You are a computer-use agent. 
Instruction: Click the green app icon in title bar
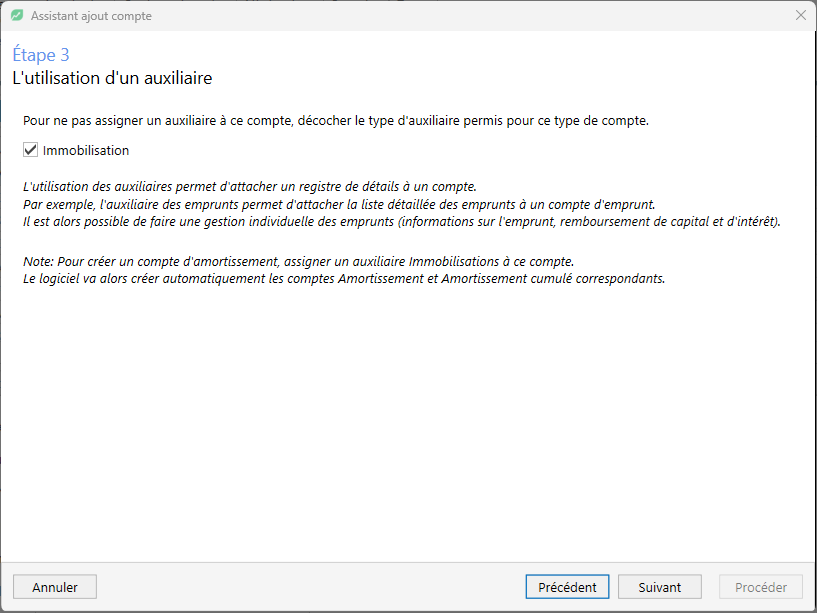(x=17, y=16)
